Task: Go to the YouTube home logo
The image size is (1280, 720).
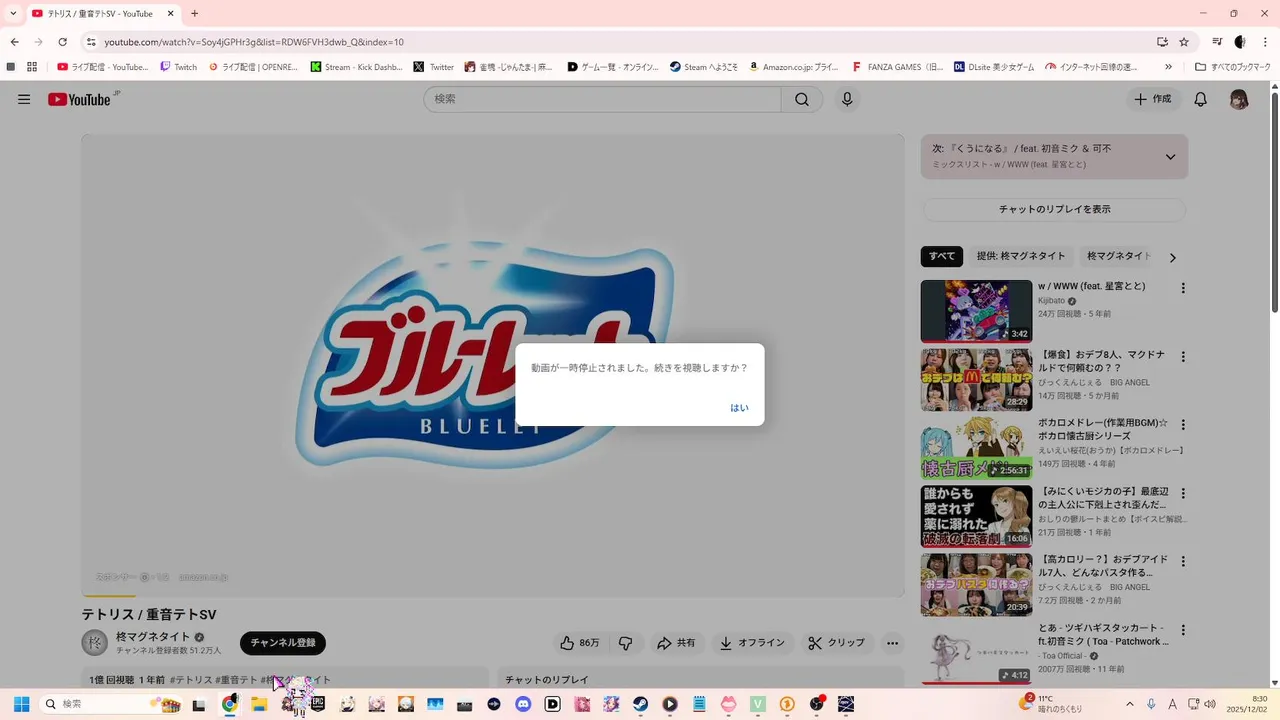Action: [x=79, y=99]
